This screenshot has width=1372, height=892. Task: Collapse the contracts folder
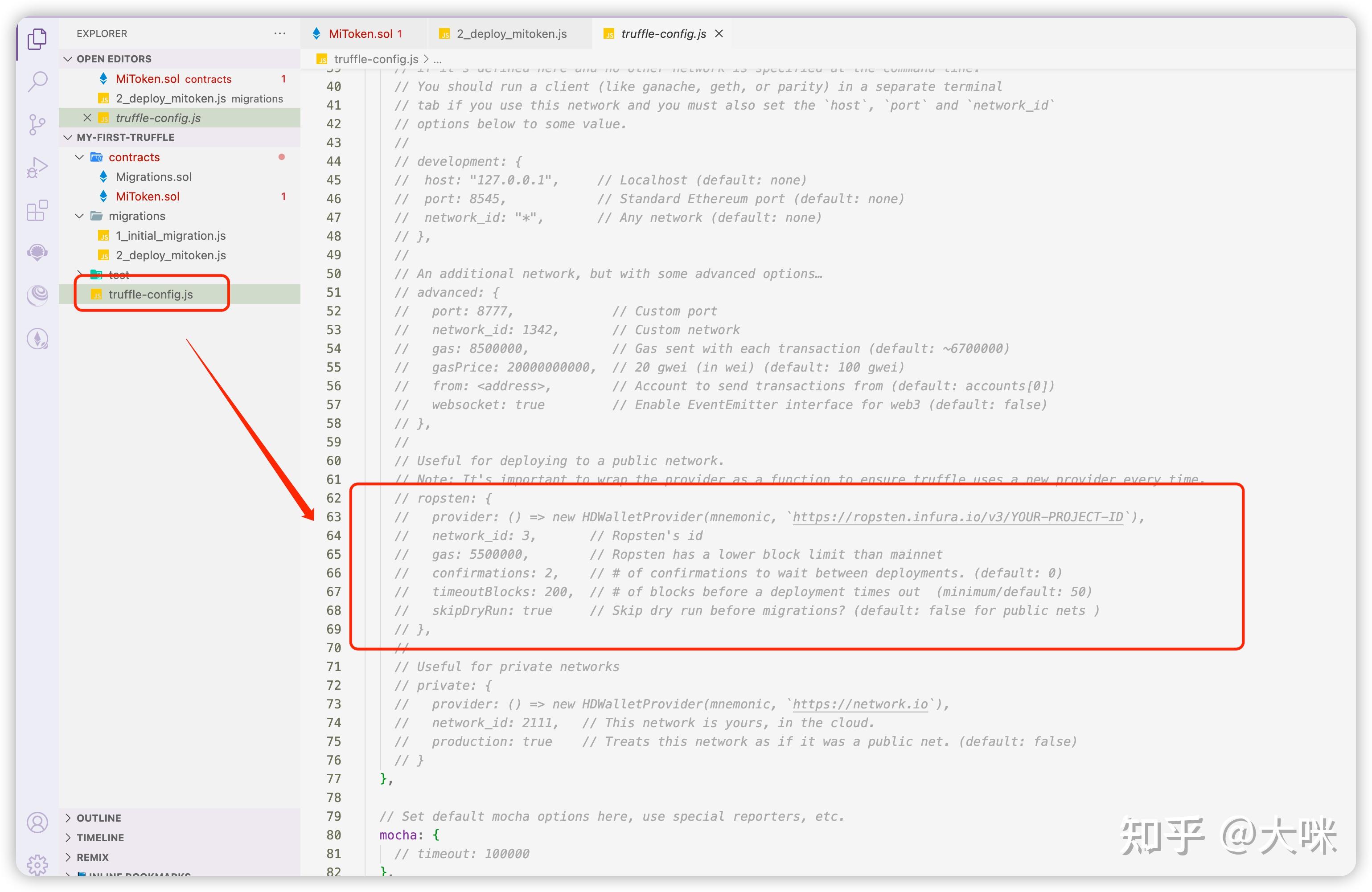[x=79, y=157]
